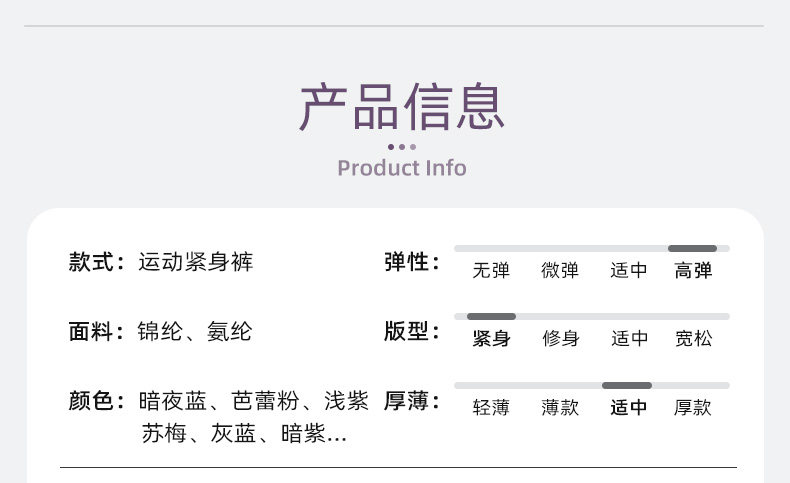Click the 锦纶、氨纶 fabric text
The image size is (790, 483).
pyautogui.click(x=194, y=331)
